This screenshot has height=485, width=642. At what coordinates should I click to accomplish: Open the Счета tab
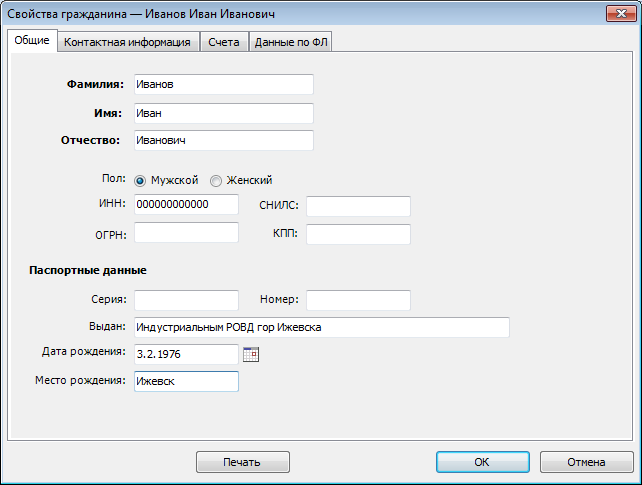pyautogui.click(x=223, y=42)
